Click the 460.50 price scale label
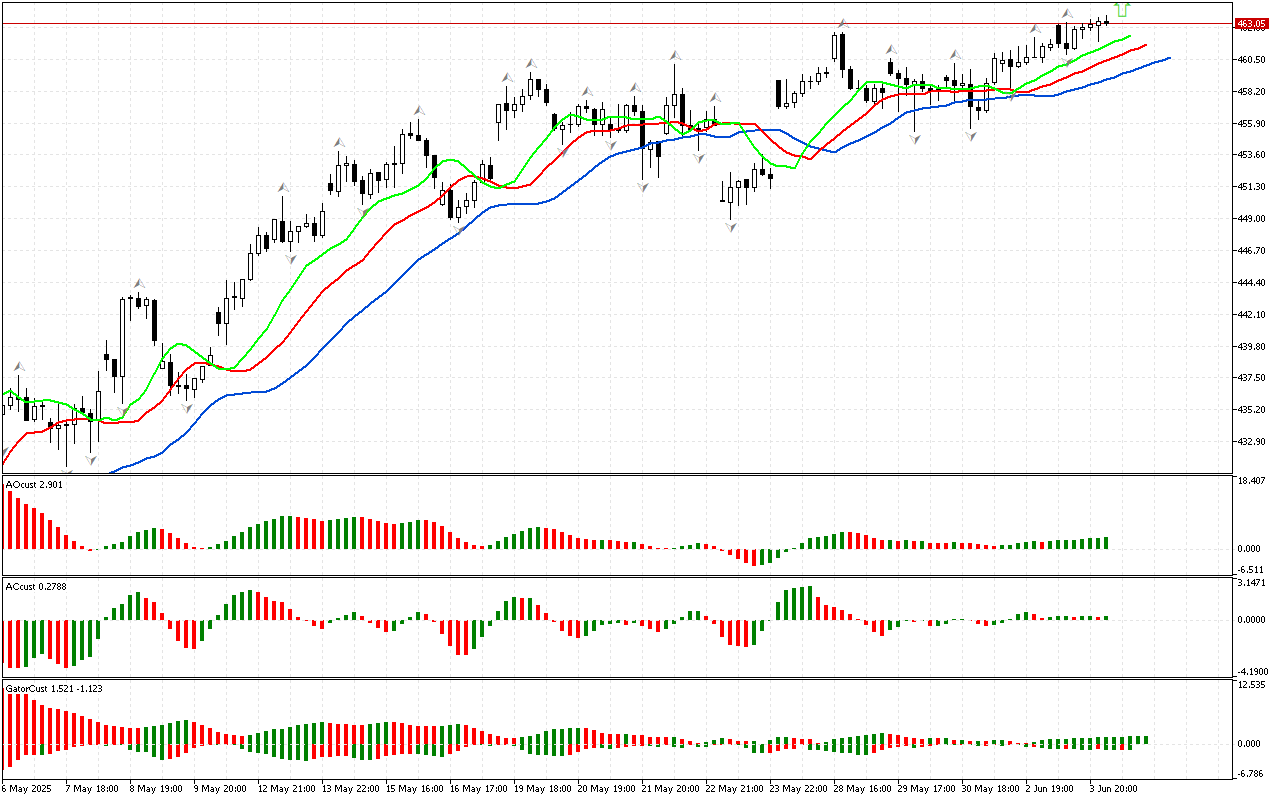Image resolution: width=1280 pixels, height=800 pixels. point(1252,60)
